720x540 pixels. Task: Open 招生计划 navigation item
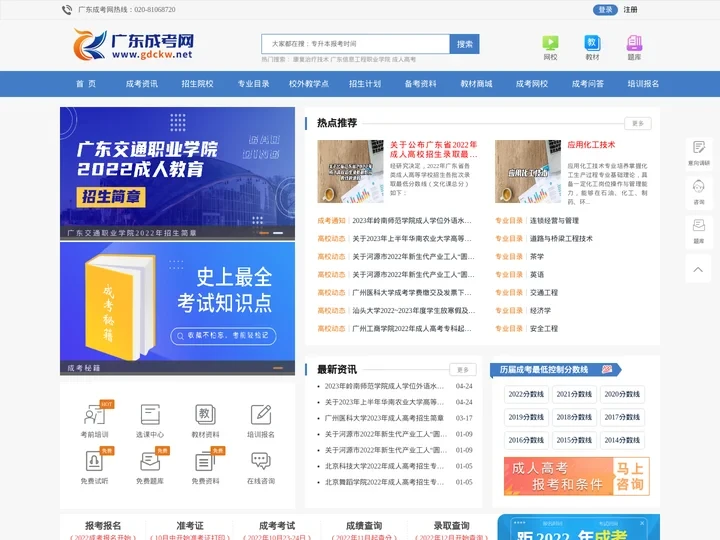tap(365, 84)
